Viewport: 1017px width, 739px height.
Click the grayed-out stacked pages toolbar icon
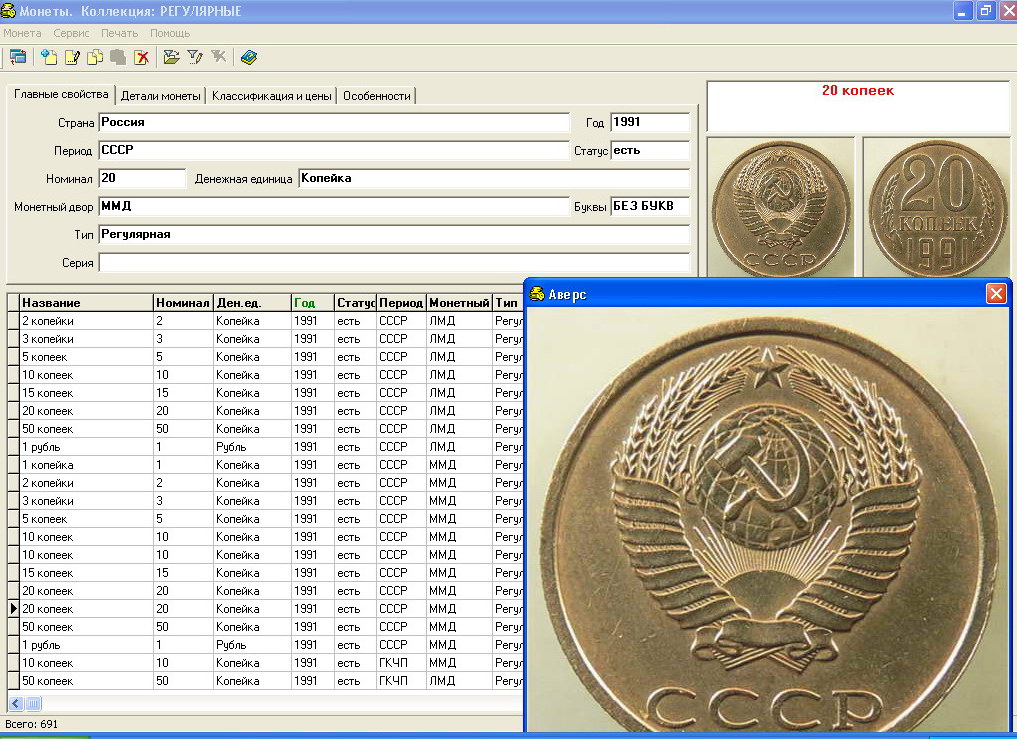tap(118, 57)
